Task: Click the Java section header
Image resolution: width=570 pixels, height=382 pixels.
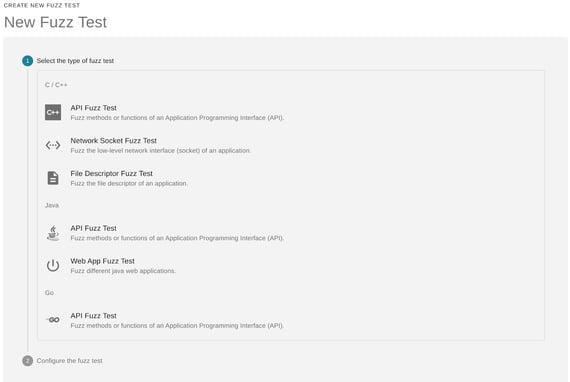Action: coord(52,205)
